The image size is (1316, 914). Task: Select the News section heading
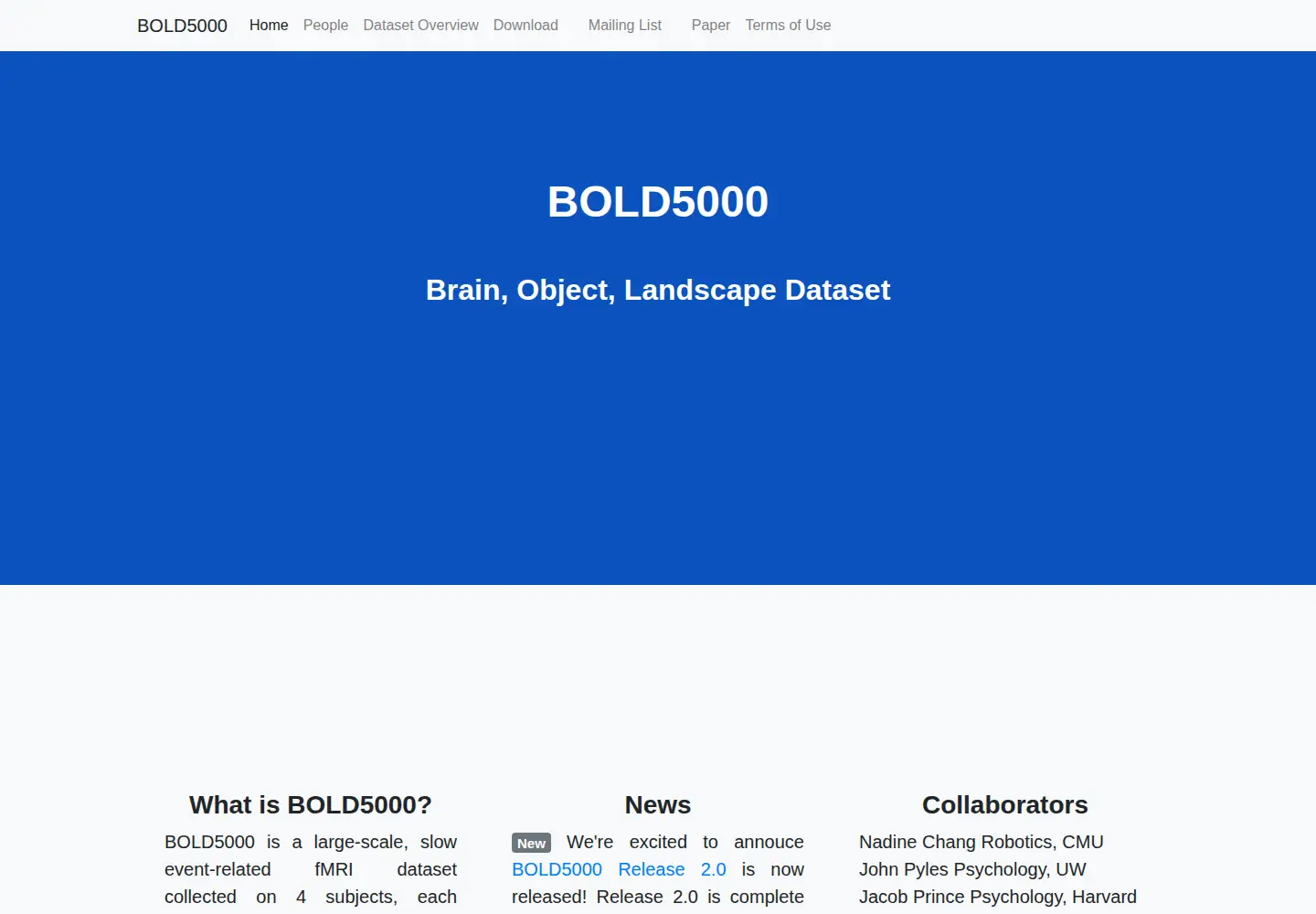click(658, 804)
